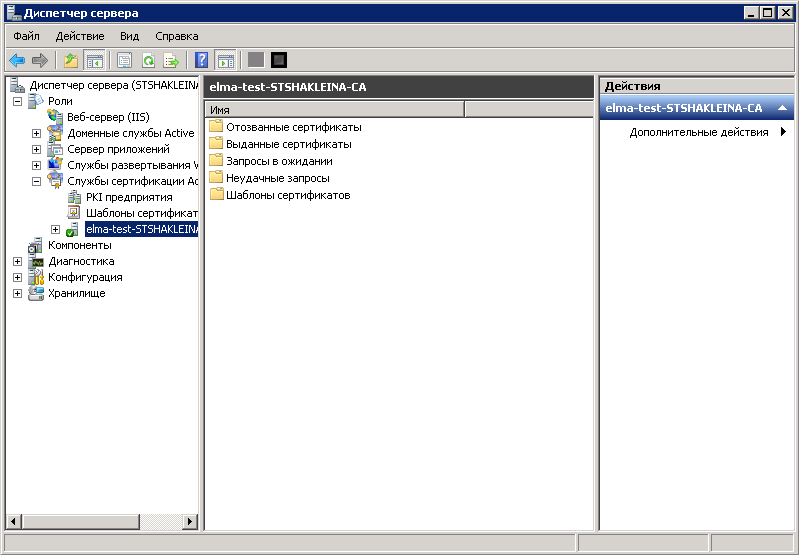Expand Дополнительные действия submenu arrow
This screenshot has height=555, width=799.
[783, 132]
